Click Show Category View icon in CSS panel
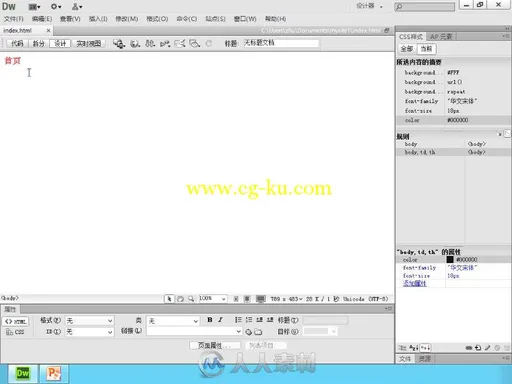Image resolution: width=512 pixels, height=384 pixels. 403,348
